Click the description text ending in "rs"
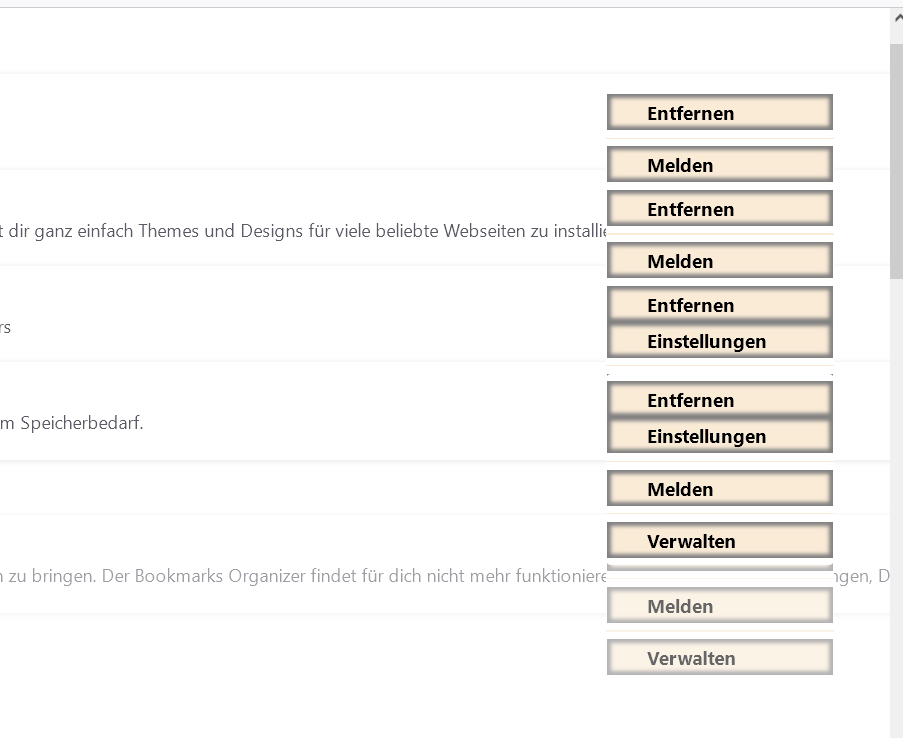 6,327
